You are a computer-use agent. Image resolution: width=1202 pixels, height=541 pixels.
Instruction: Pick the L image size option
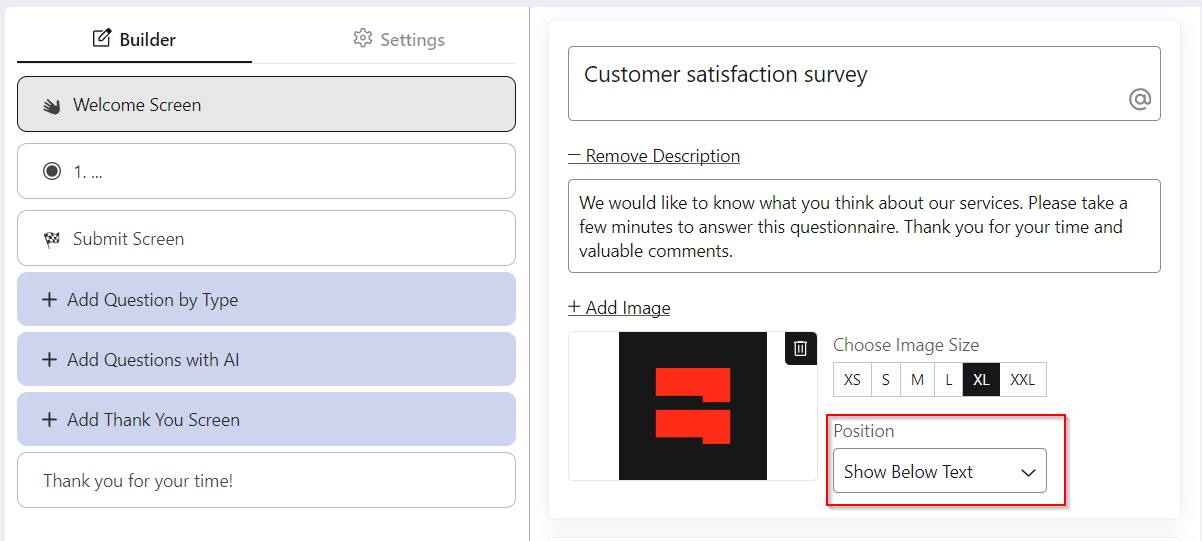(x=949, y=380)
